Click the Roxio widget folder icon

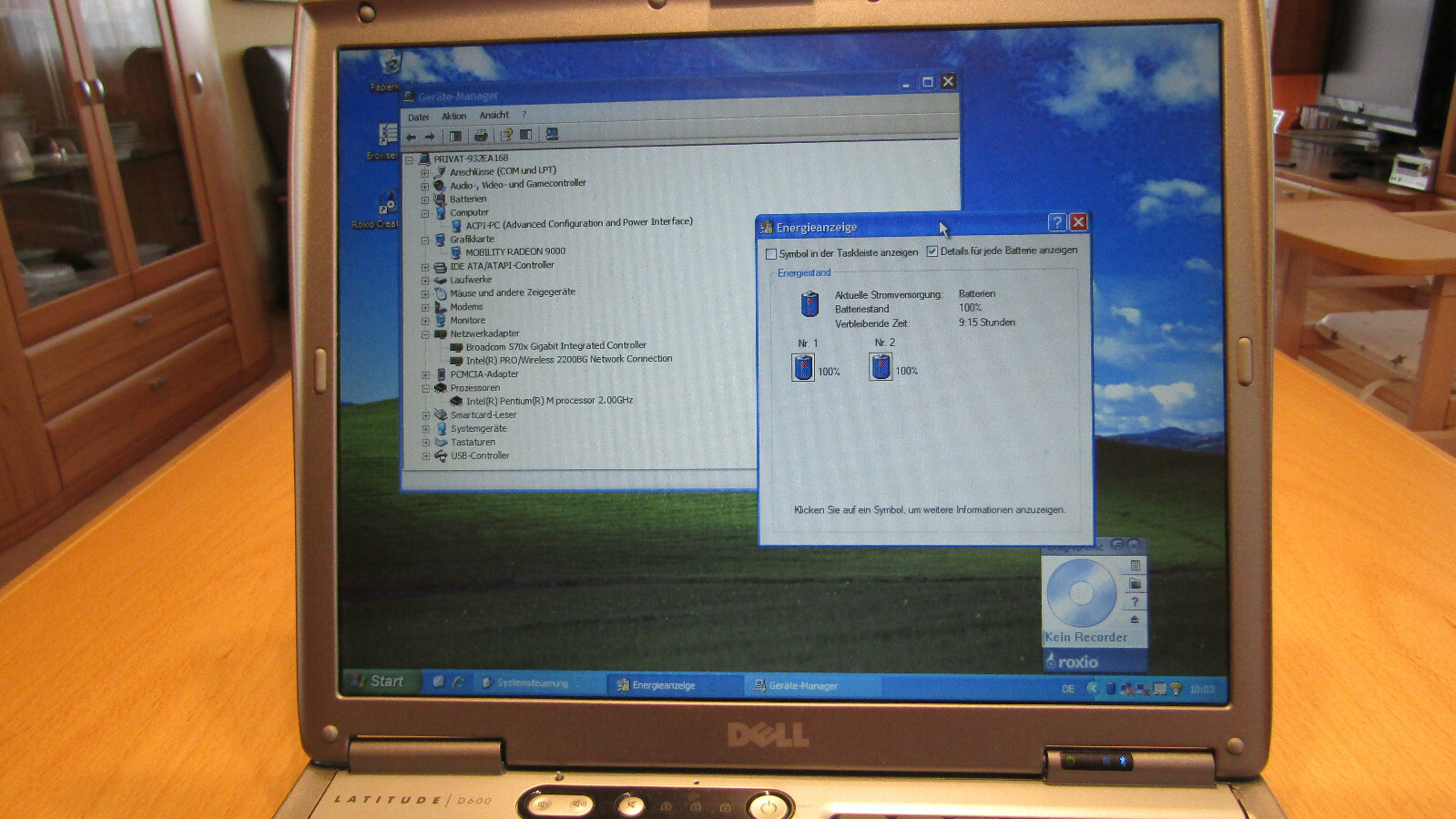[x=1135, y=583]
